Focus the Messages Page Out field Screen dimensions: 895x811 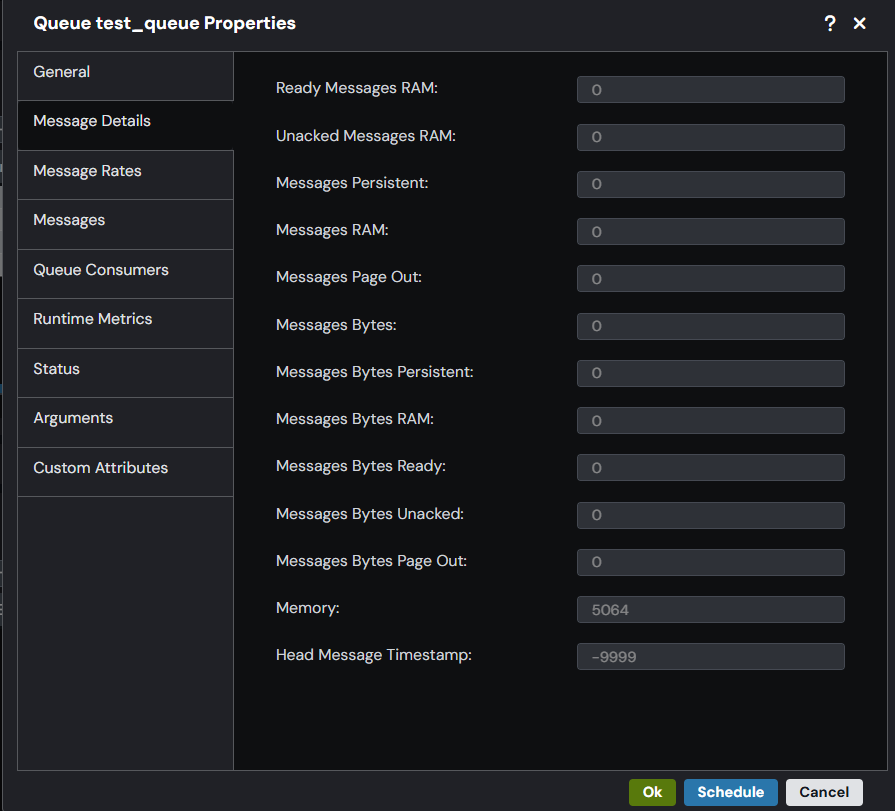coord(711,279)
